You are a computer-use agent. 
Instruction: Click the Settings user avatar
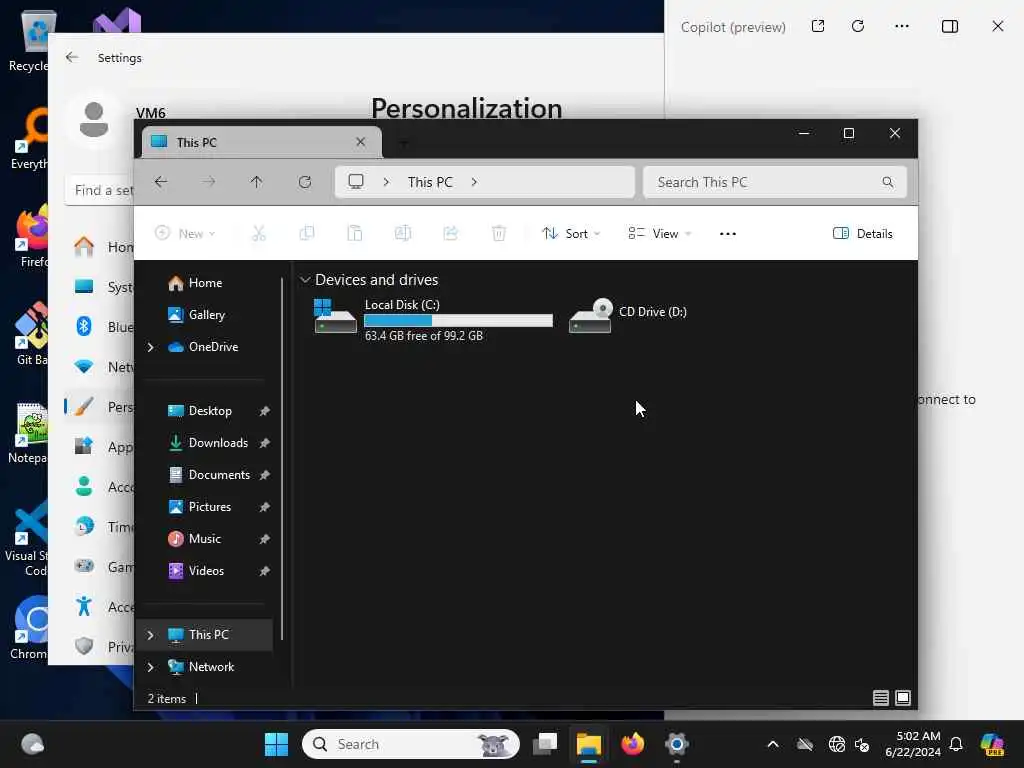tap(93, 120)
